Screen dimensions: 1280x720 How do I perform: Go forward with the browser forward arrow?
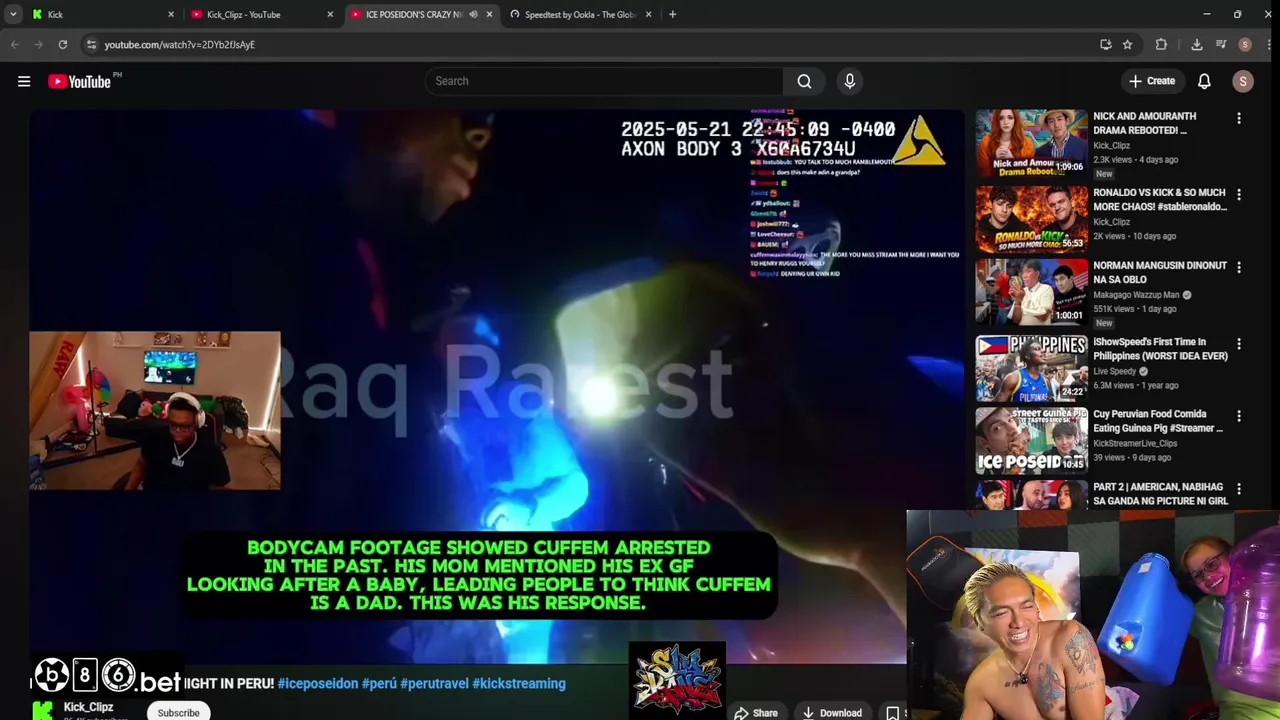(x=38, y=44)
